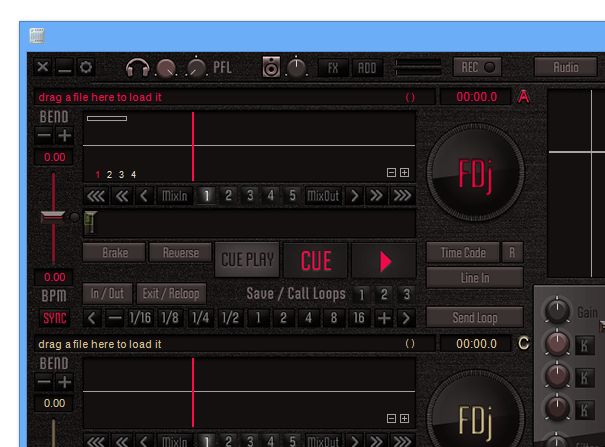Step back with single left arrow on deck A

point(144,196)
